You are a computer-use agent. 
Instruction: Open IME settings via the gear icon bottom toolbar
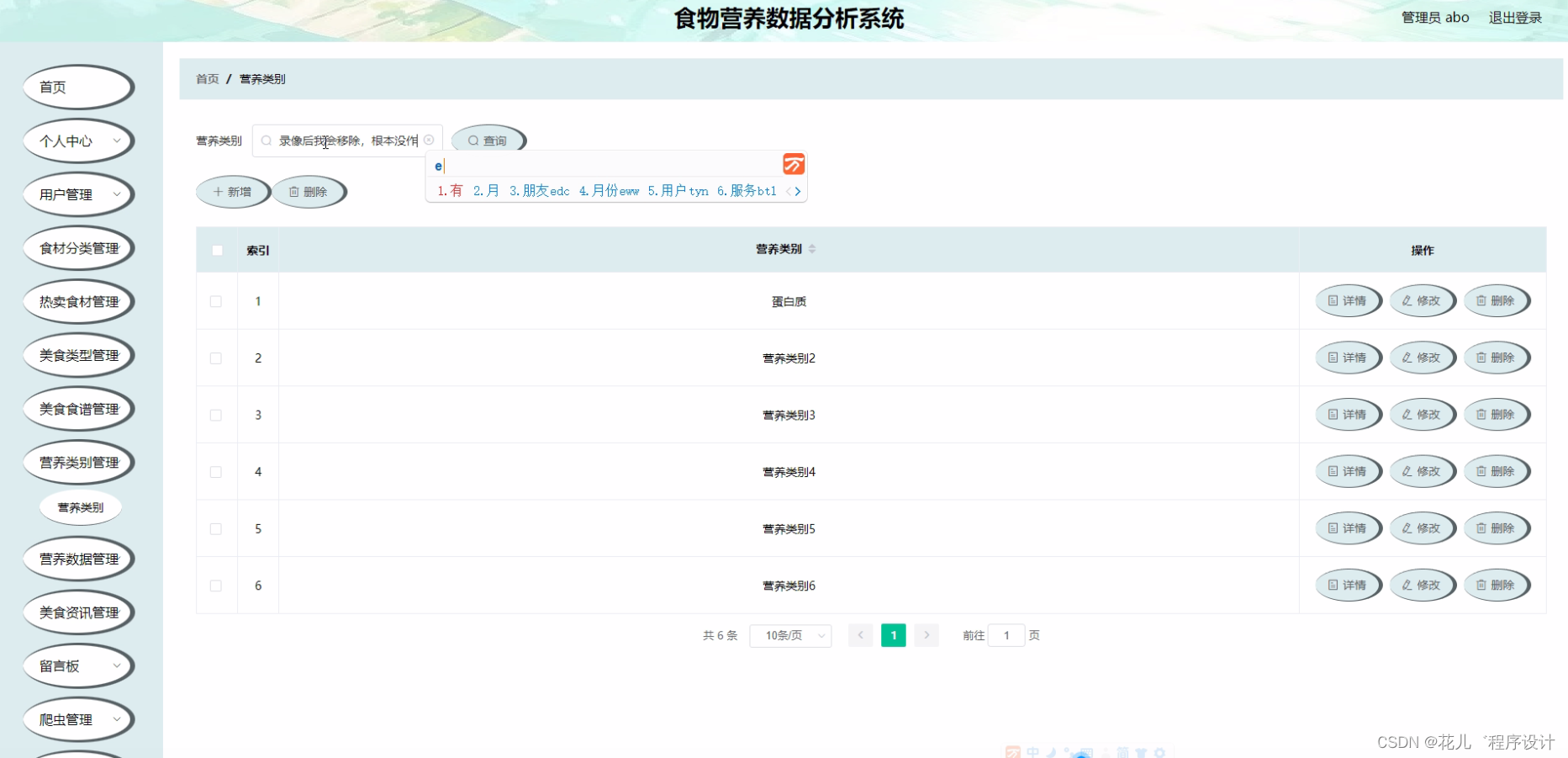[1160, 753]
